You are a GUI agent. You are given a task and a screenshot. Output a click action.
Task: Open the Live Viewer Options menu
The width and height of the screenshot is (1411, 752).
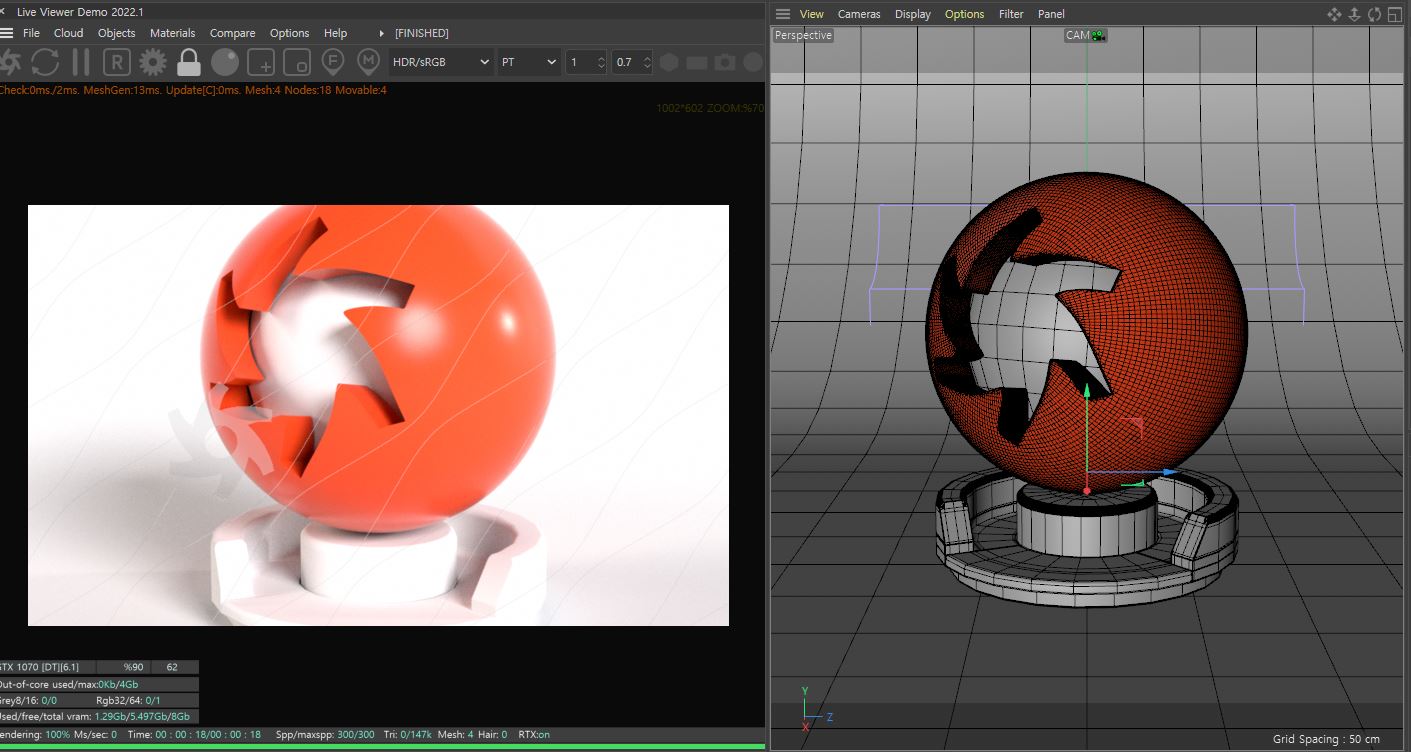click(290, 33)
